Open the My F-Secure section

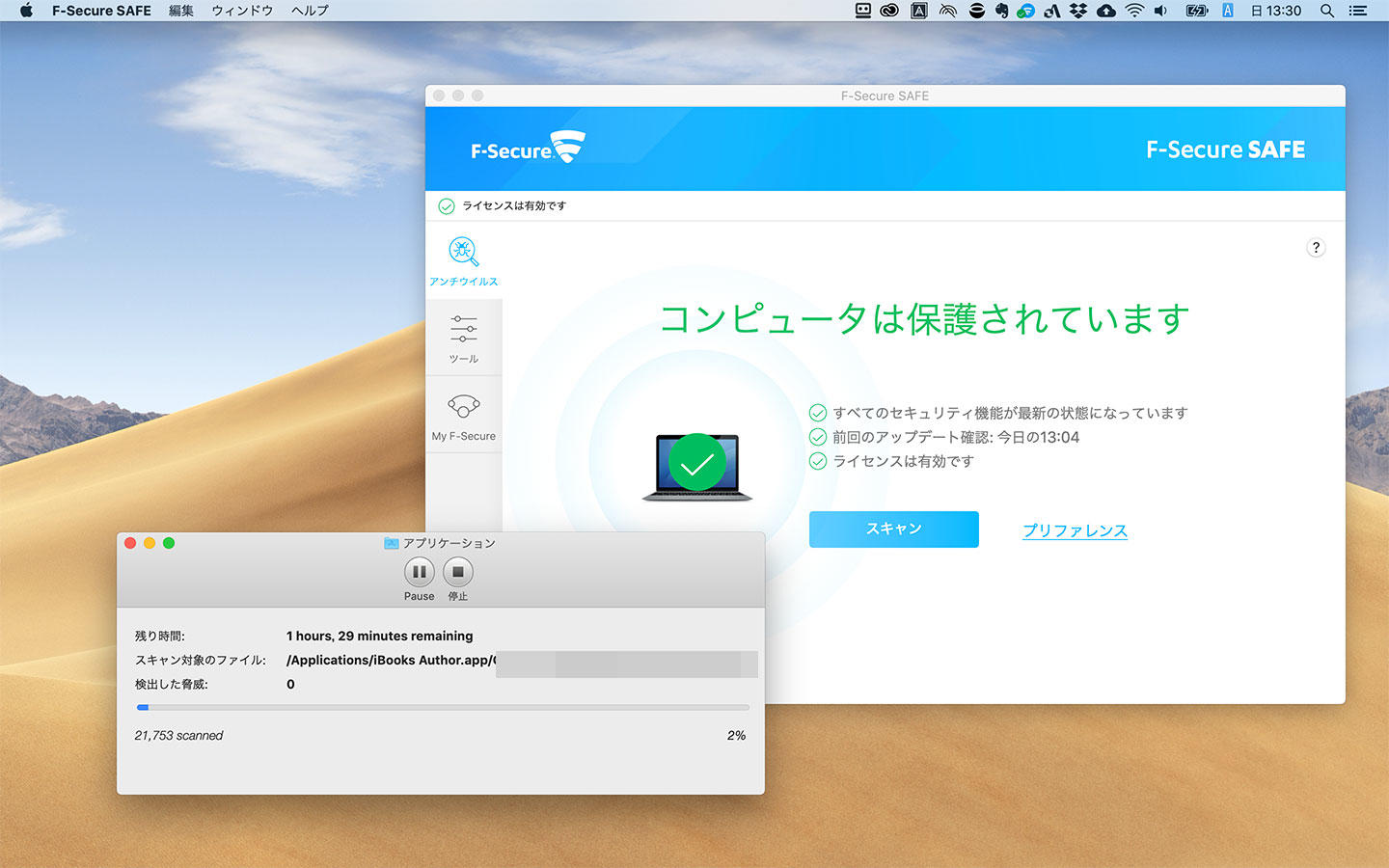pos(464,413)
